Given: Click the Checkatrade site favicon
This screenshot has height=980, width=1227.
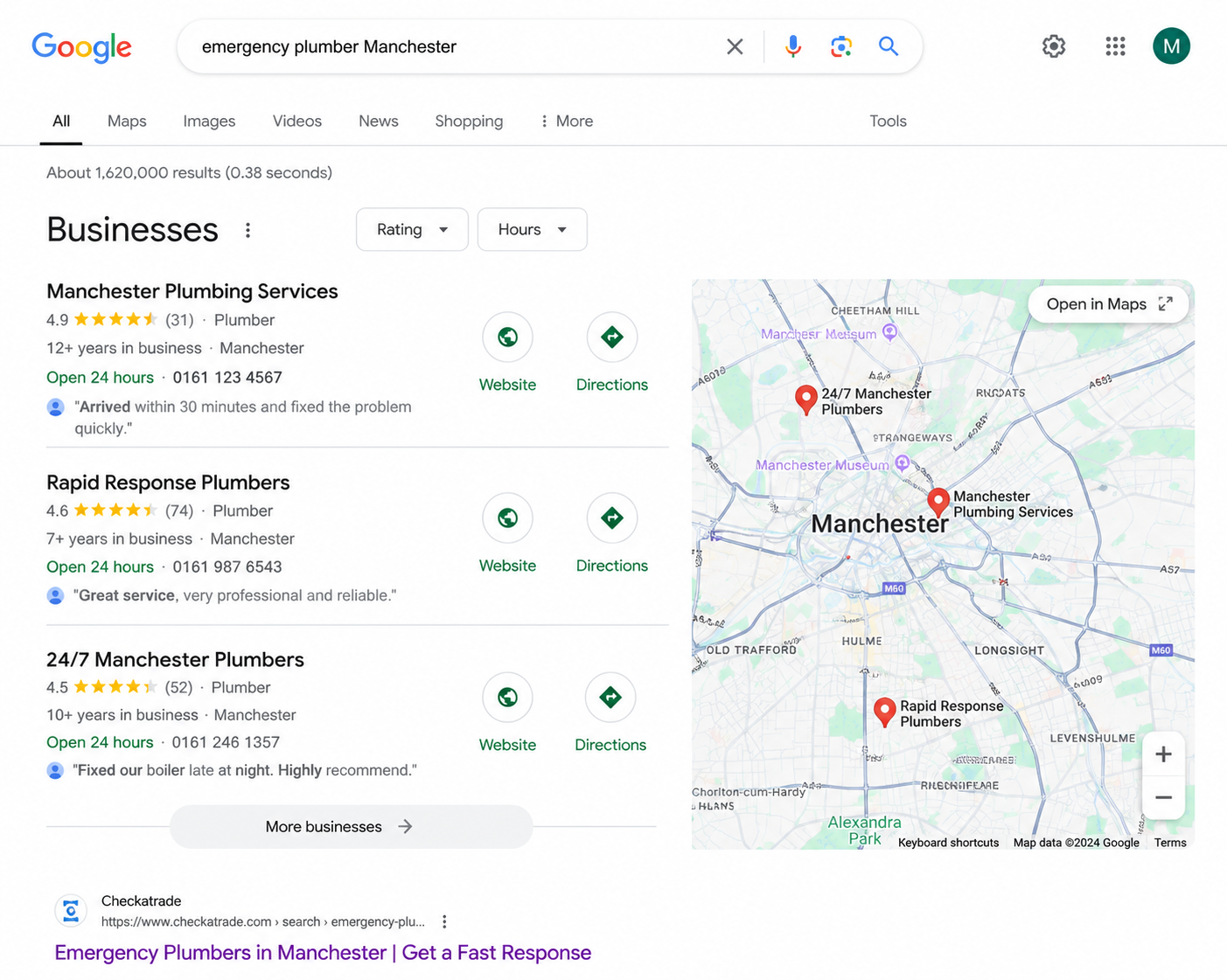Looking at the screenshot, I should [71, 911].
